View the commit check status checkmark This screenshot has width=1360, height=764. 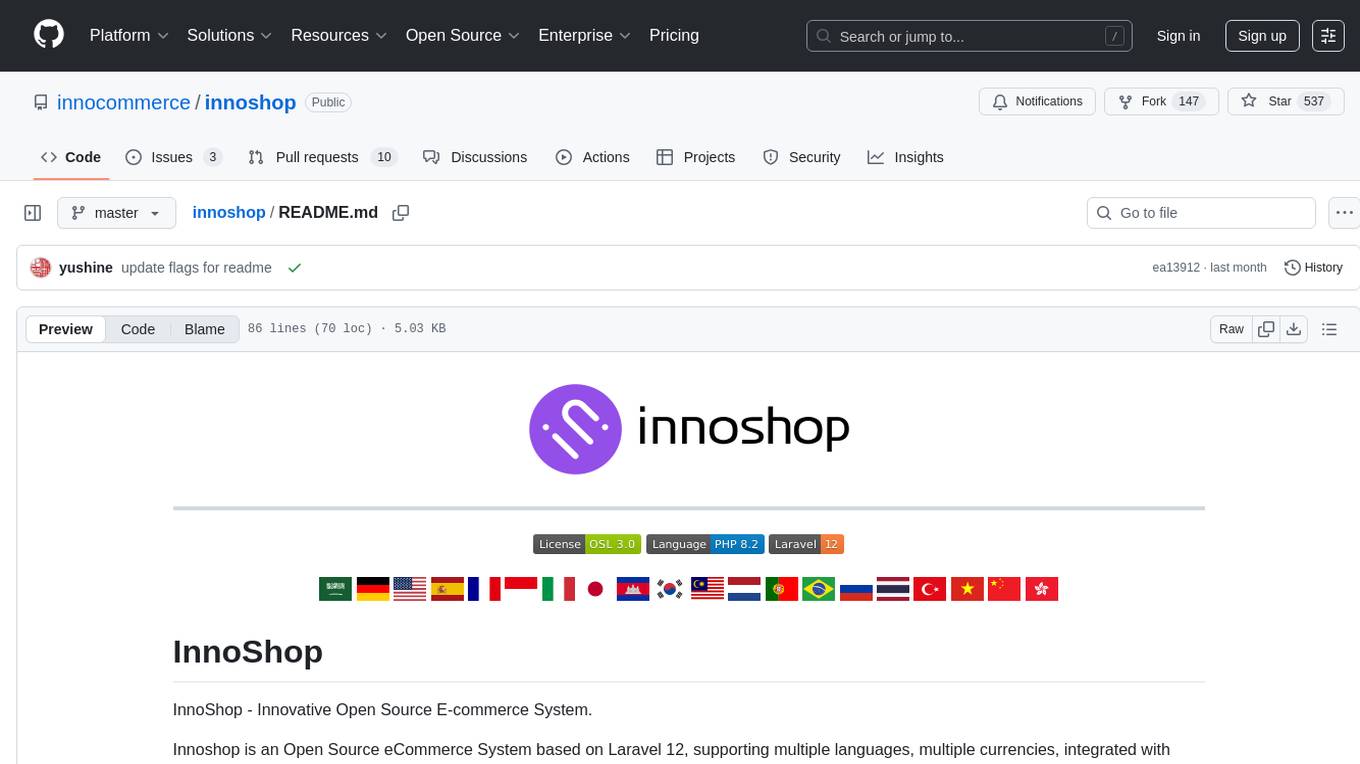[294, 268]
